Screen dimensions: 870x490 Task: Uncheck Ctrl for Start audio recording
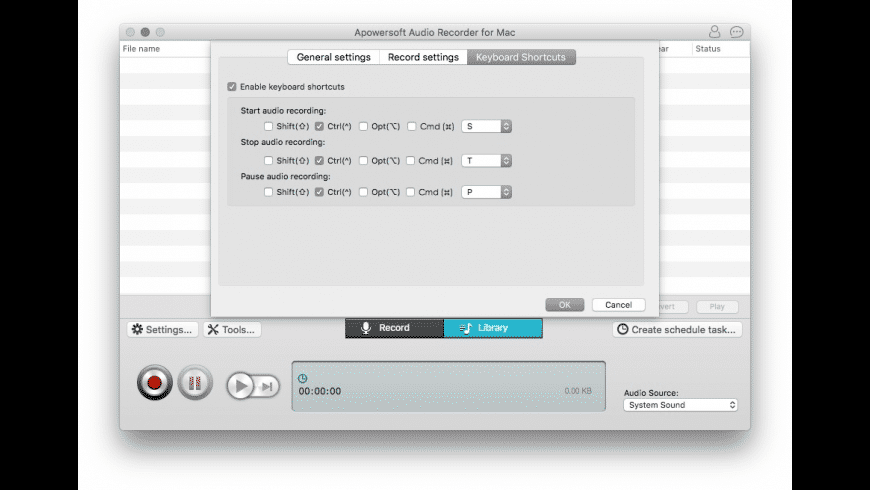tap(319, 127)
